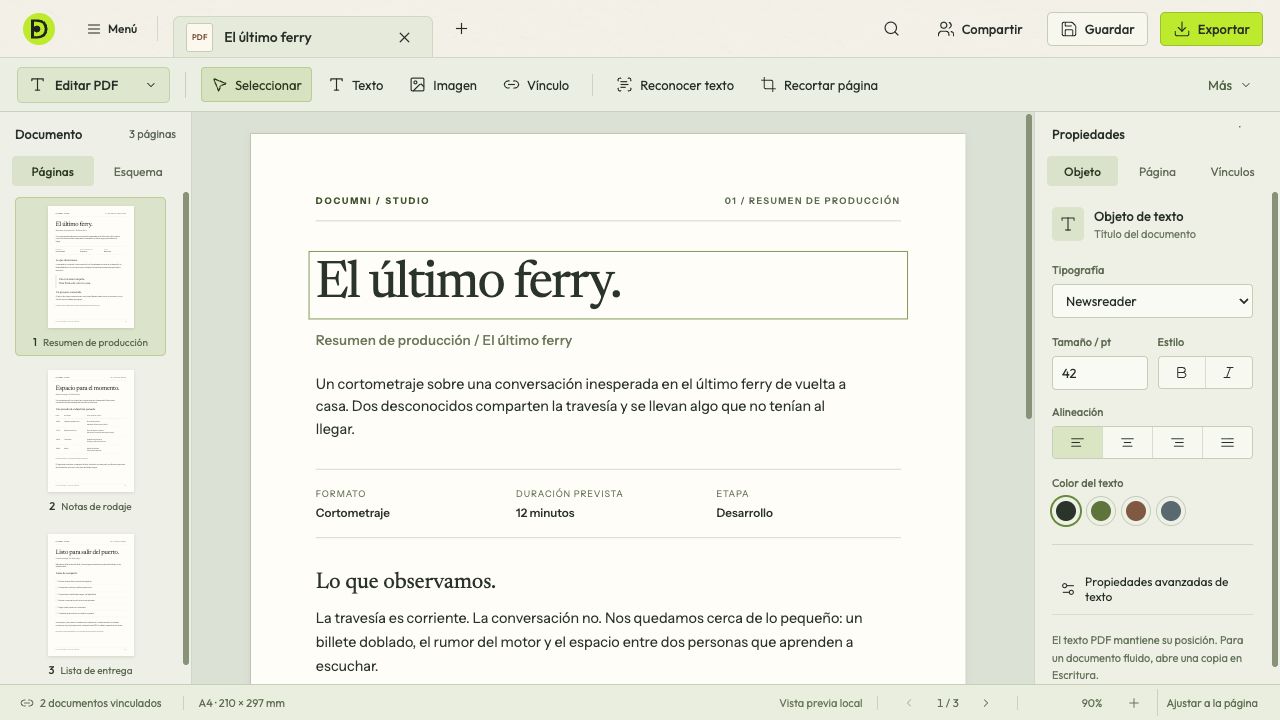Save with the Guardar button
This screenshot has height=720, width=1280.
coord(1097,29)
